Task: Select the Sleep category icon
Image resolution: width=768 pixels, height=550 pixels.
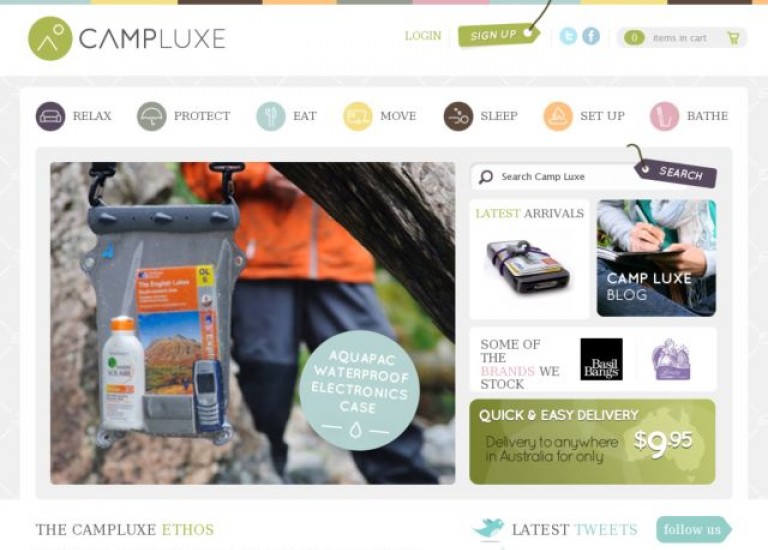Action: 458,117
